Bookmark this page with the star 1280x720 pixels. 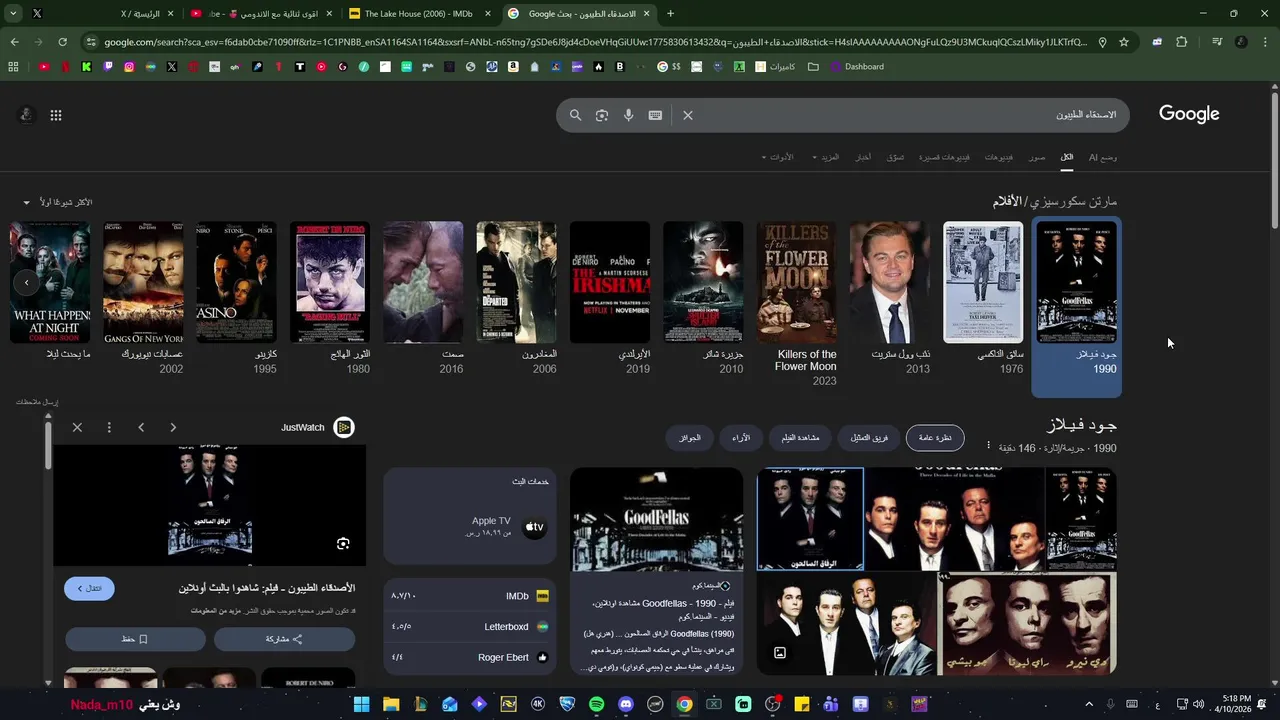tap(1124, 42)
